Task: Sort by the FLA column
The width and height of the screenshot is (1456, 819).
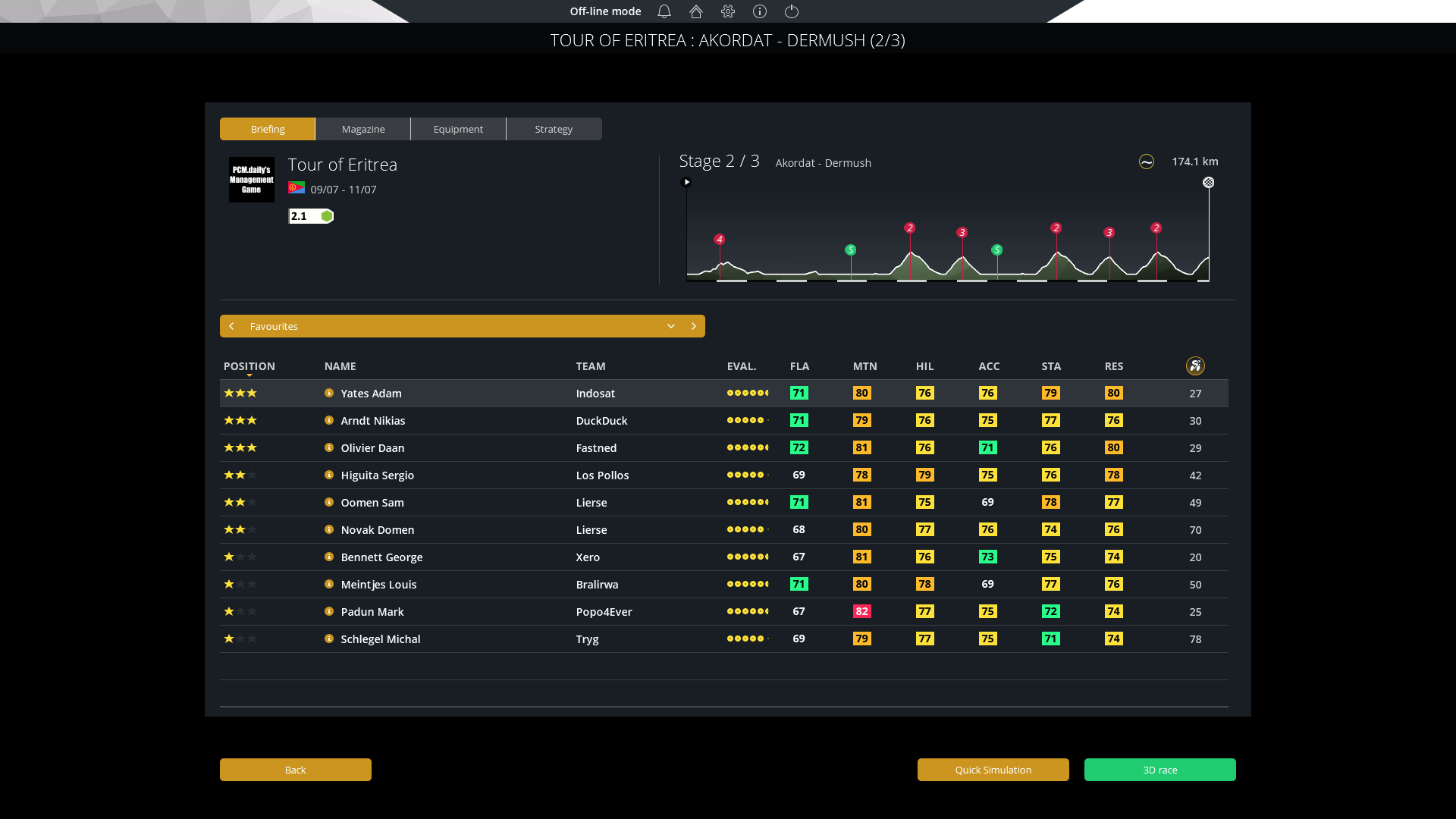Action: pyautogui.click(x=799, y=366)
